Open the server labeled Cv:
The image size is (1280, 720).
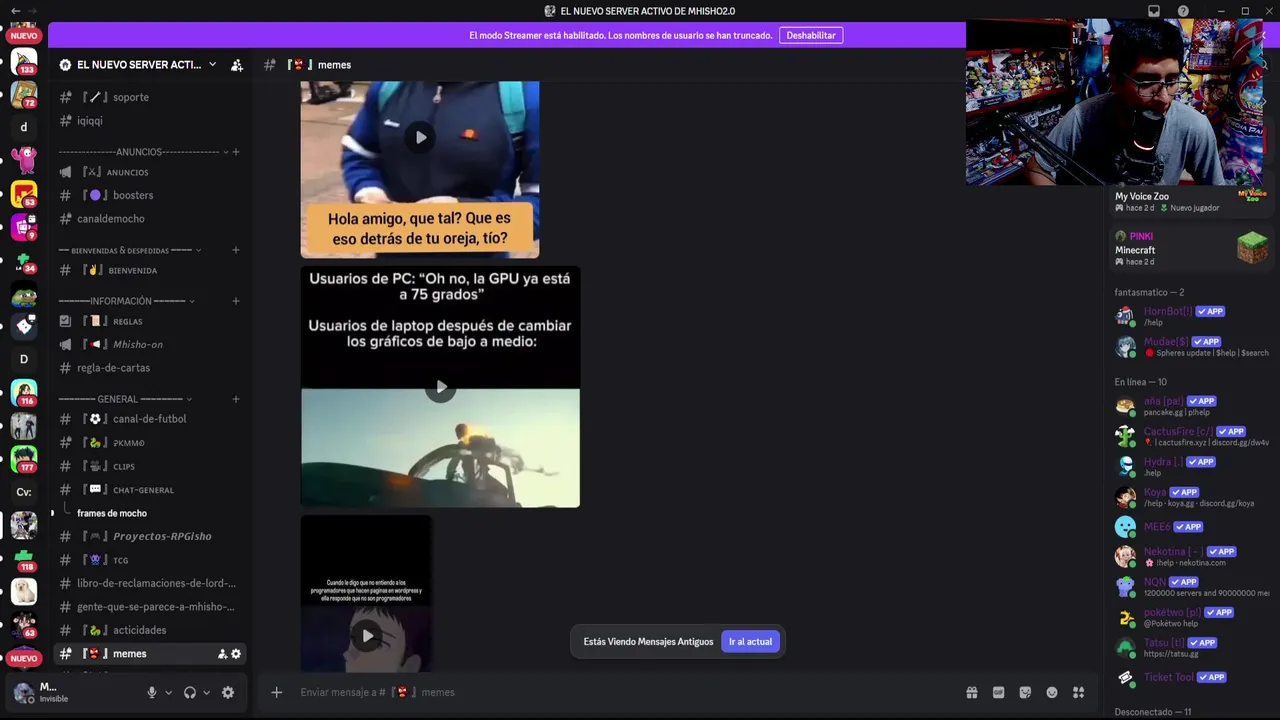coord(24,492)
